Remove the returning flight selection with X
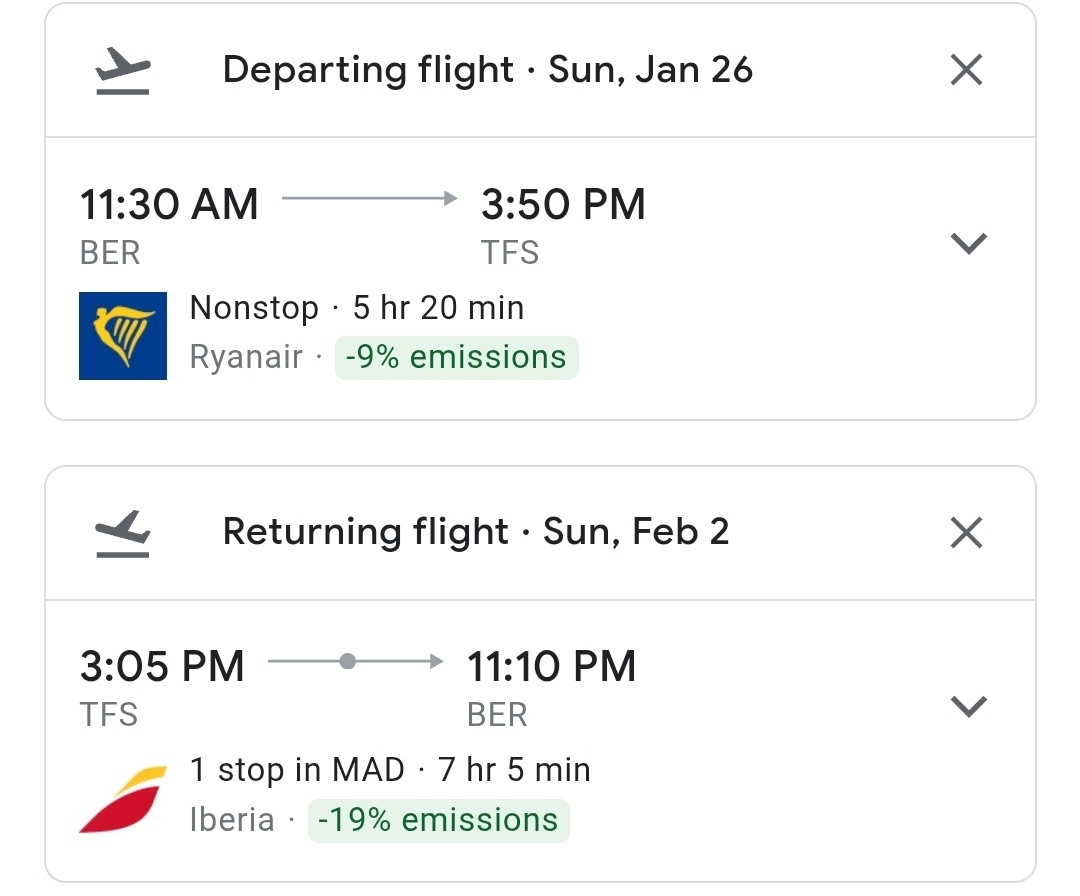This screenshot has width=1080, height=896. point(966,532)
